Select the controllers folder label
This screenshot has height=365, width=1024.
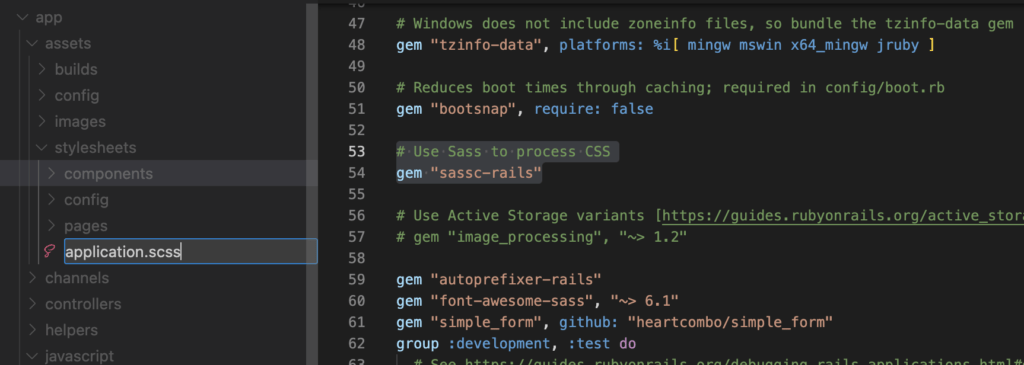(x=83, y=304)
